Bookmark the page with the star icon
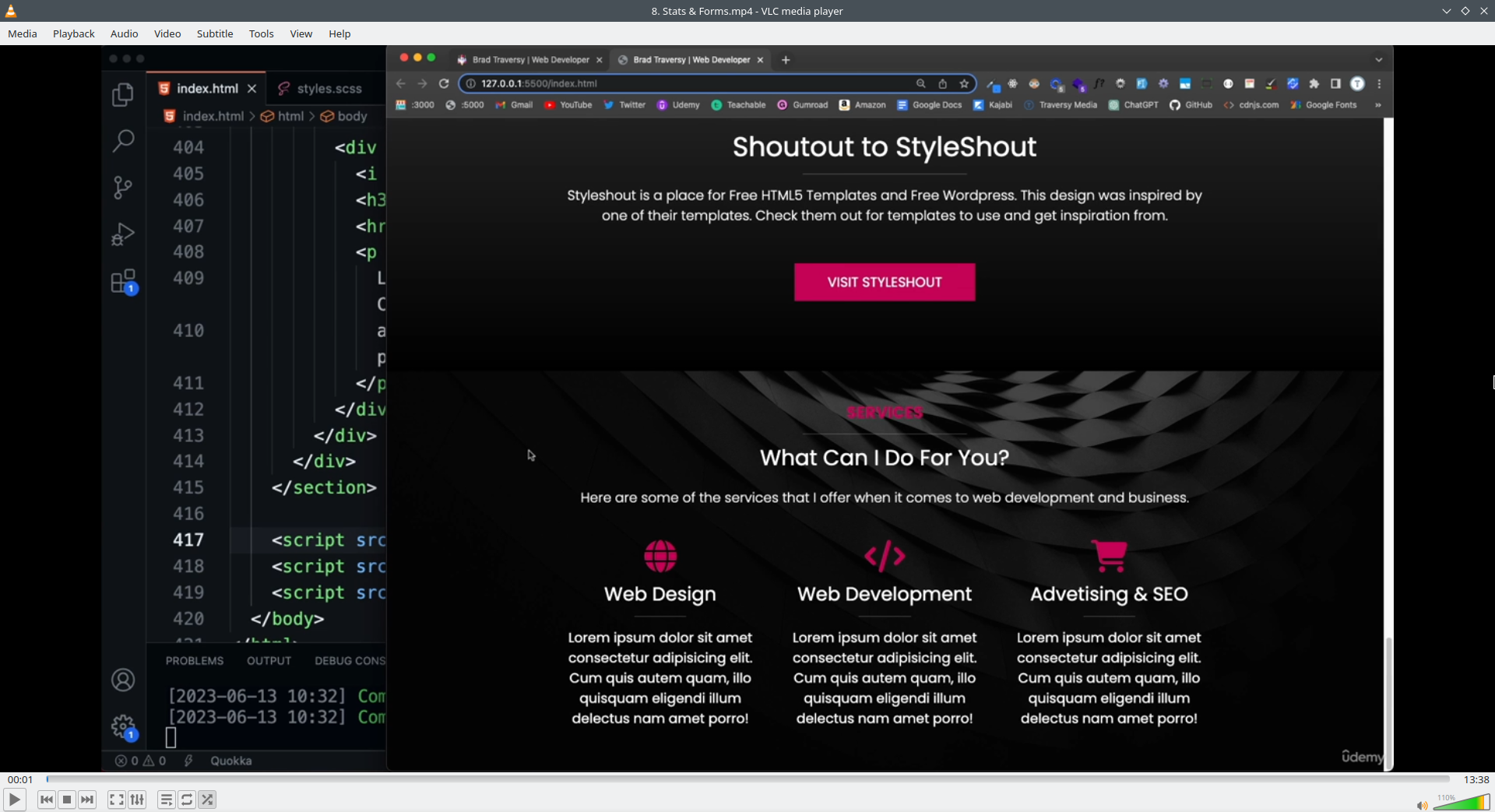Image resolution: width=1495 pixels, height=812 pixels. coord(964,83)
